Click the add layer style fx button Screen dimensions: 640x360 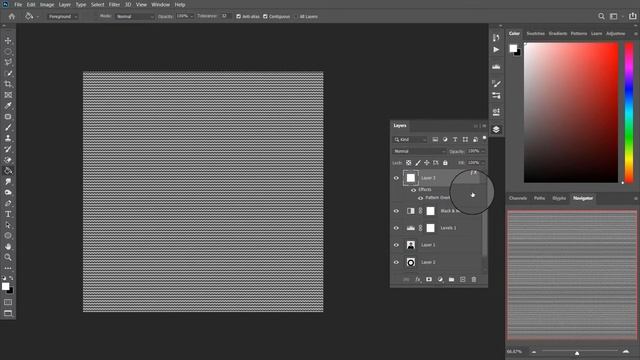click(x=418, y=280)
